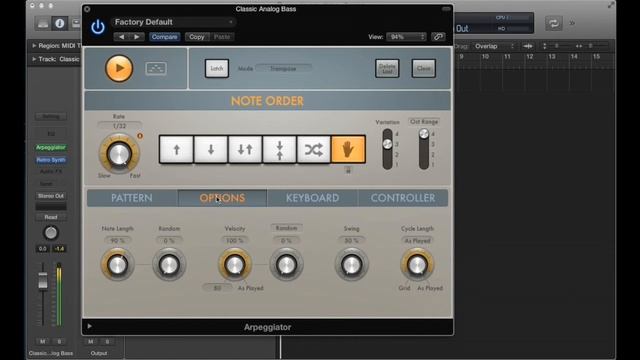Click the Copy button
This screenshot has height=360, width=640.
[x=197, y=37]
